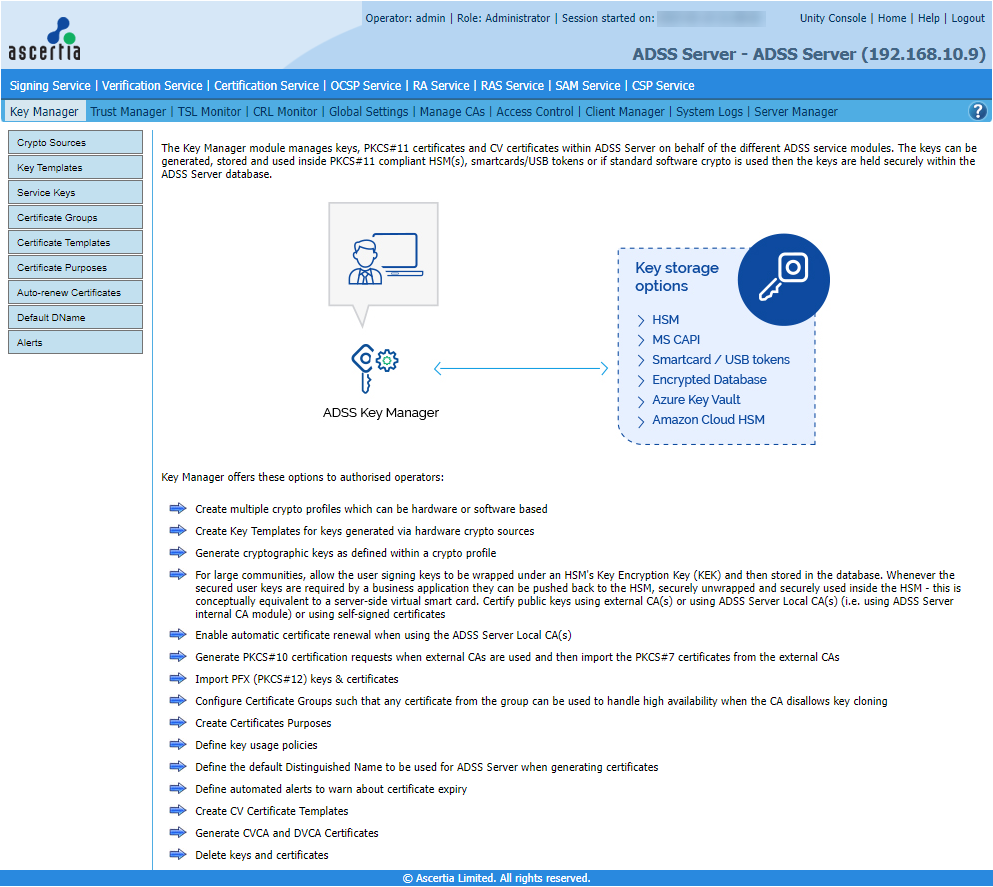Viewport: 993px width, 887px height.
Task: Select the Key Manager tab
Action: (44, 111)
